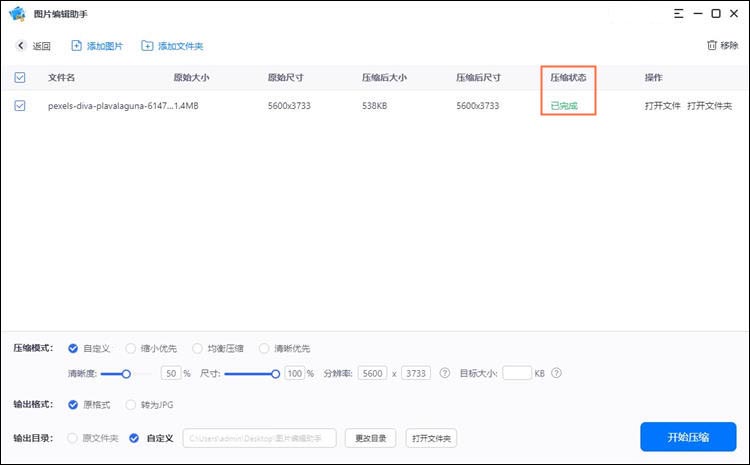
Task: Click 打开文件夹 link in file row
Action: pyautogui.click(x=710, y=106)
